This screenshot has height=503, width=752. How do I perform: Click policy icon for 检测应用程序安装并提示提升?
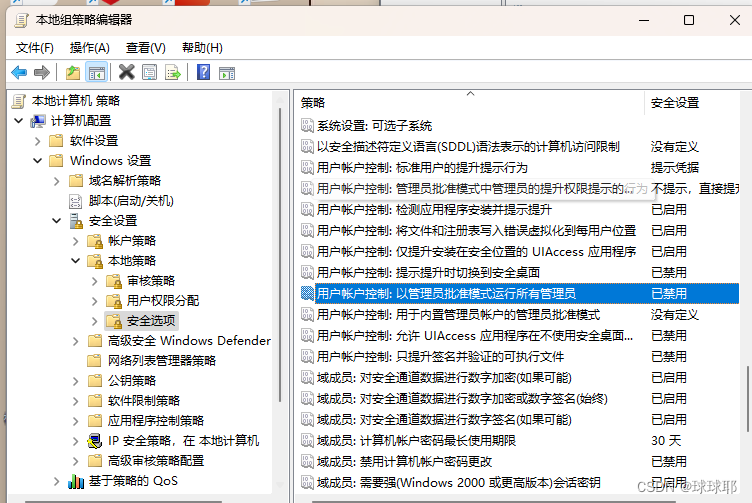pyautogui.click(x=307, y=210)
